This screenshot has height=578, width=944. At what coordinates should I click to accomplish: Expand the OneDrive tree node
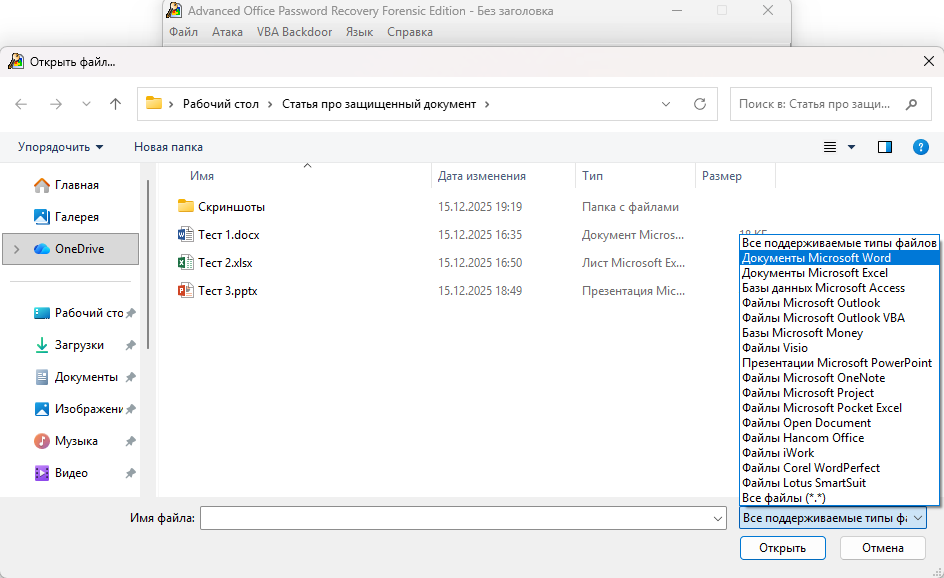coord(16,249)
